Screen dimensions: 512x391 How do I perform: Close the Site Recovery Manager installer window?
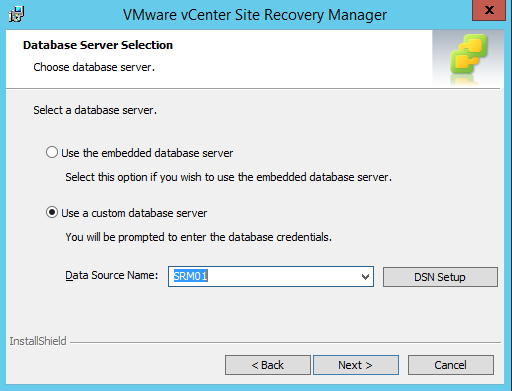click(489, 10)
